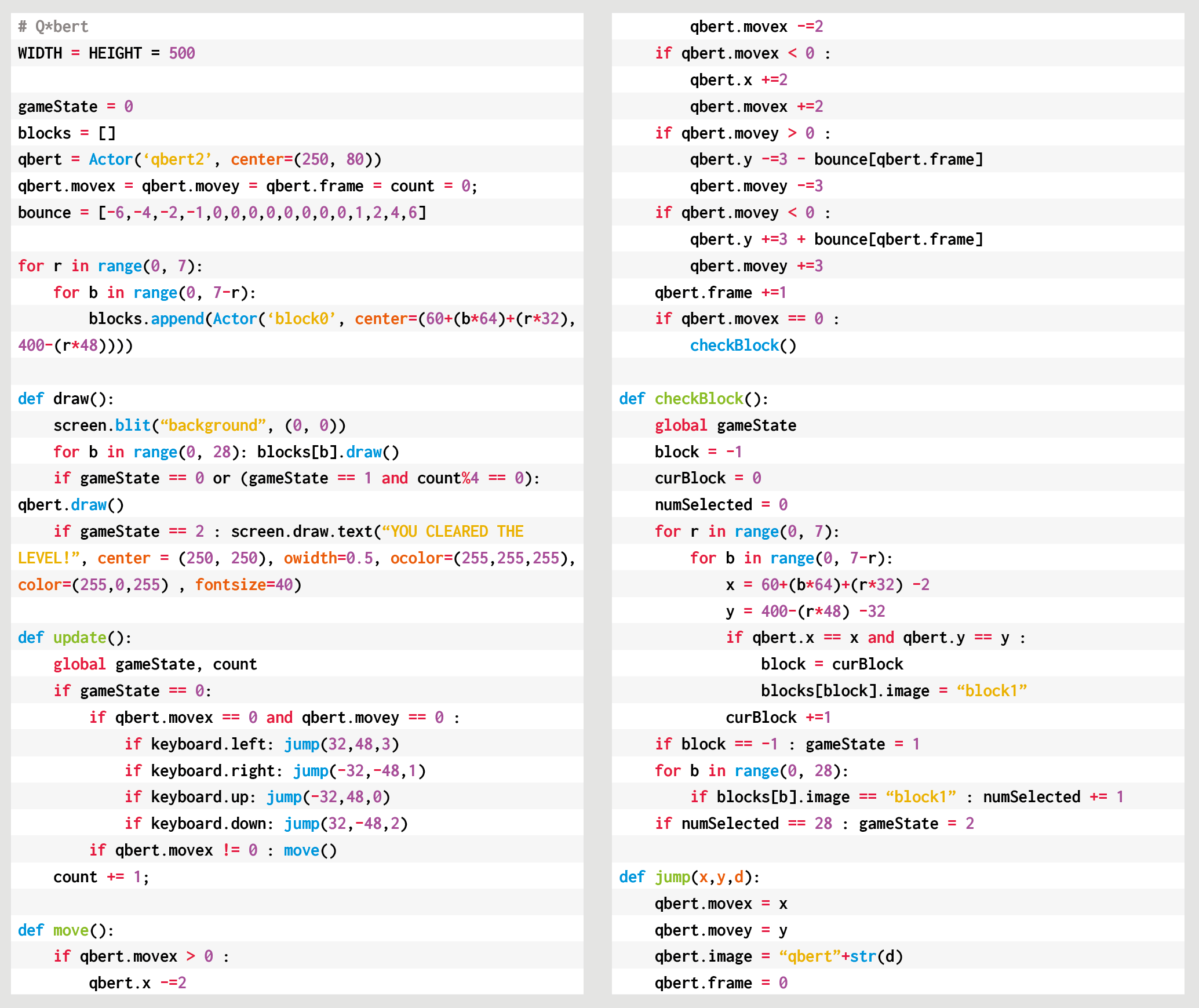Click the qbert Actor('qbert2') assignment line
1199x1008 pixels.
tap(199, 159)
